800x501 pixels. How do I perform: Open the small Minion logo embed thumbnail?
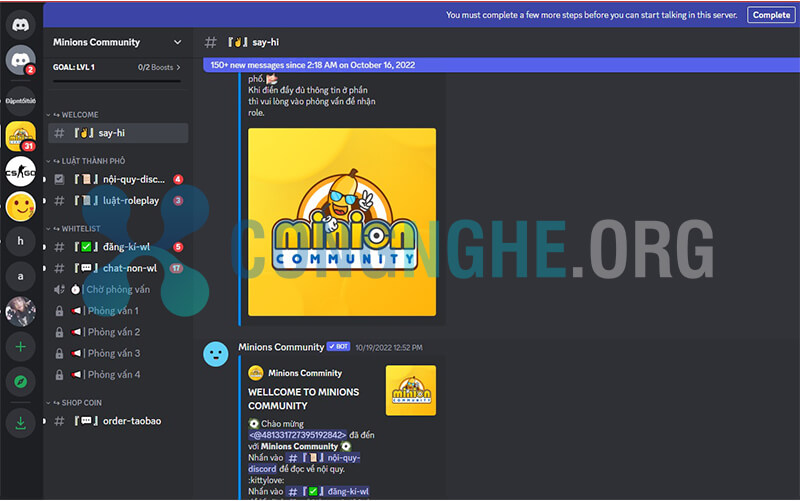click(411, 390)
